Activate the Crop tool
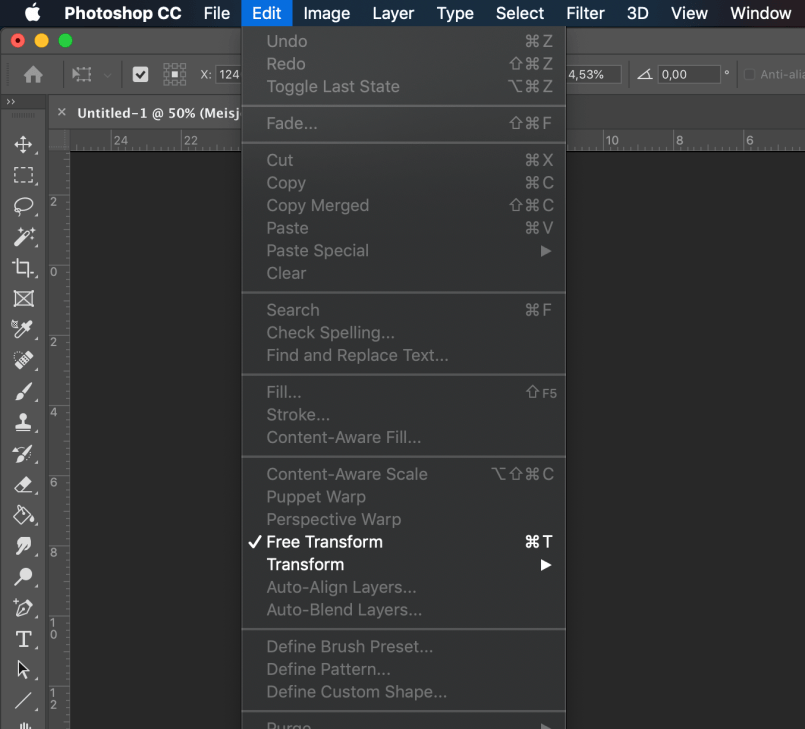Image resolution: width=805 pixels, height=729 pixels. click(23, 268)
